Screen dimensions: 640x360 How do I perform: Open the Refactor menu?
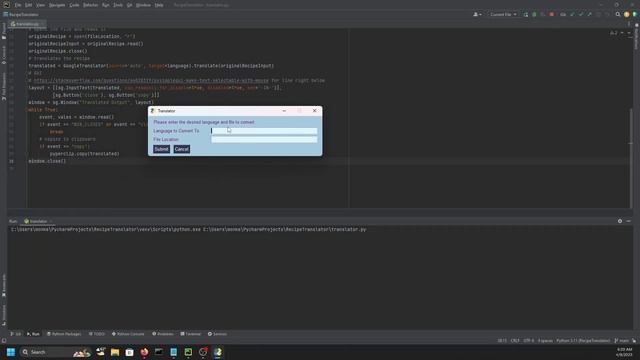point(91,5)
